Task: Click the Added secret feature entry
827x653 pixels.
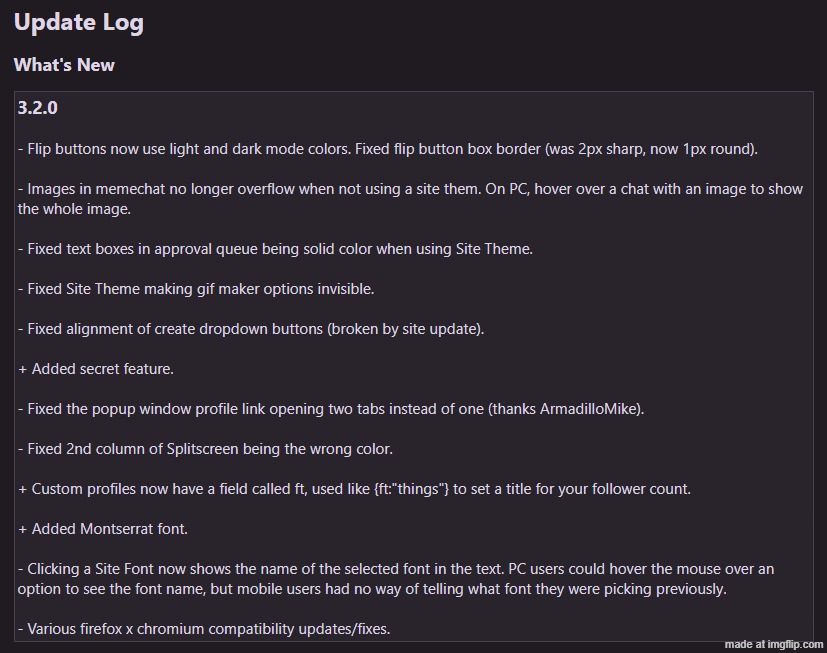Action: [96, 369]
